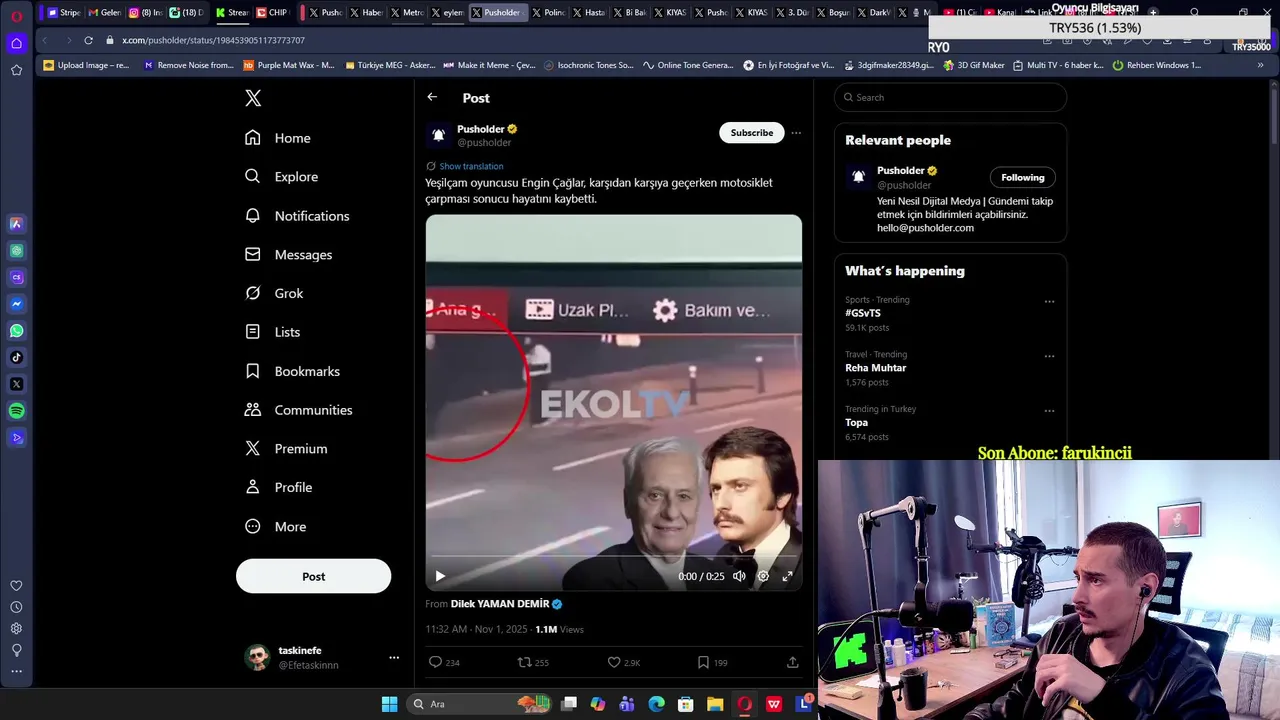Open the Reha Muhtar trending topic
The height and width of the screenshot is (720, 1280).
click(x=875, y=368)
